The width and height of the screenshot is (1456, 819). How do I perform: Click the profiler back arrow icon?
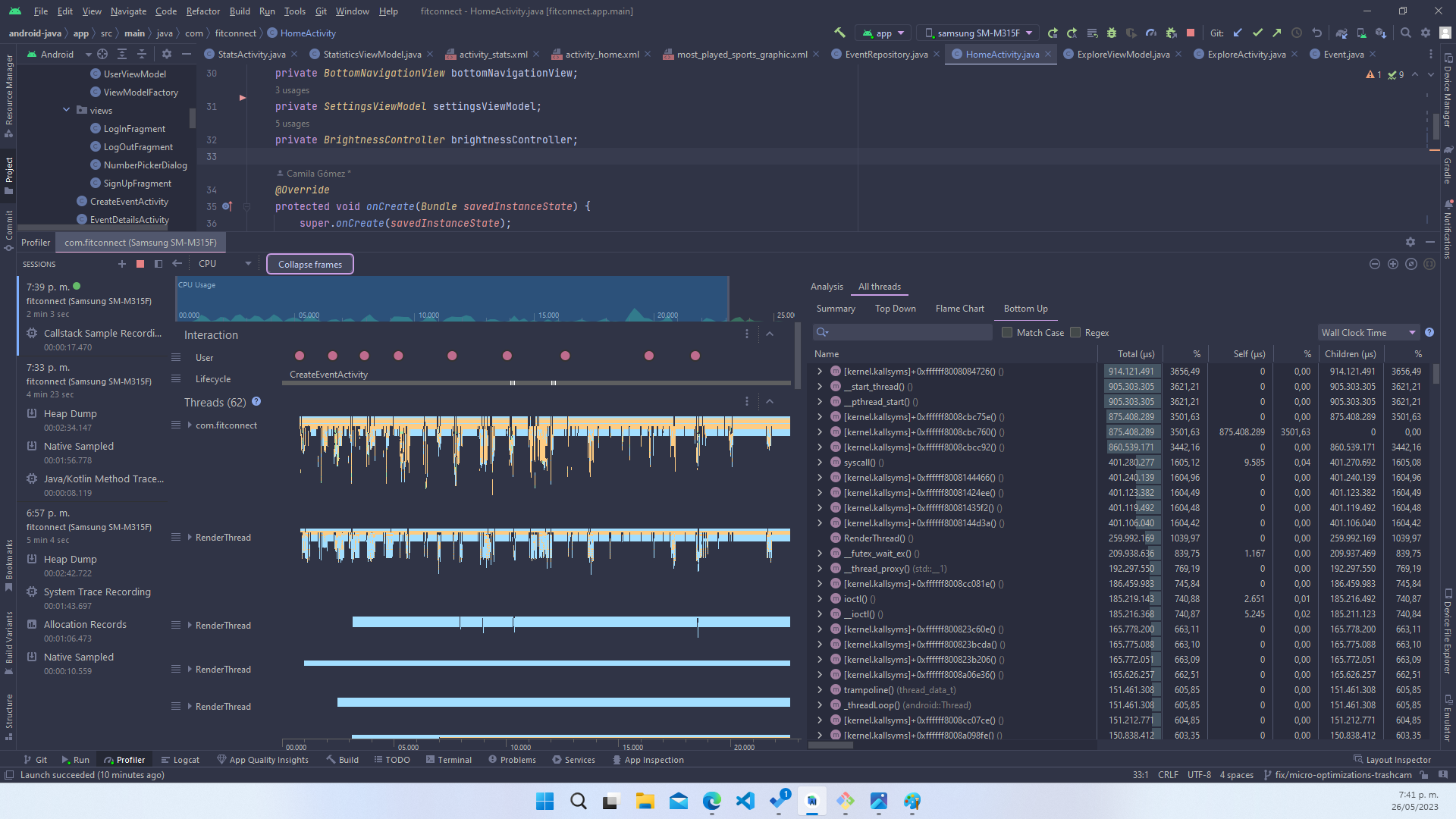(x=177, y=264)
